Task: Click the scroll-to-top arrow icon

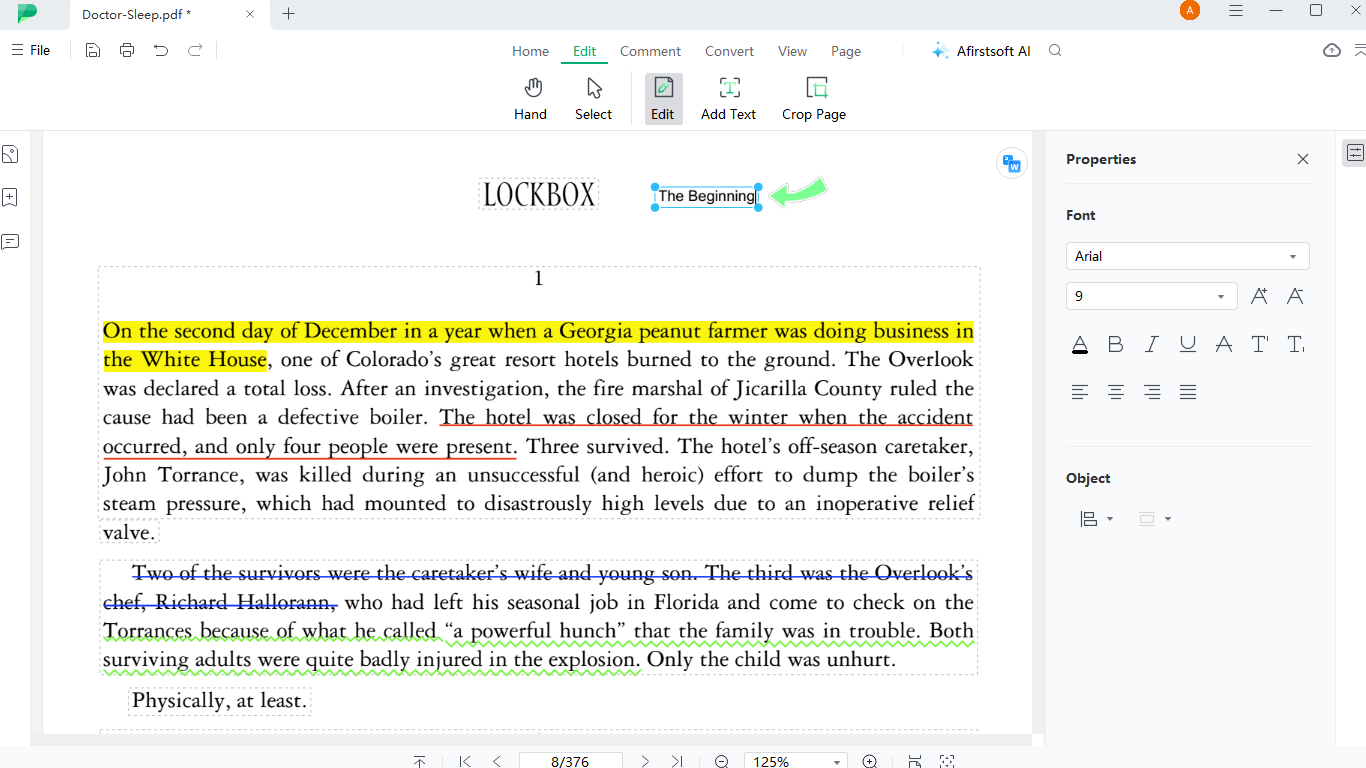Action: [x=420, y=761]
